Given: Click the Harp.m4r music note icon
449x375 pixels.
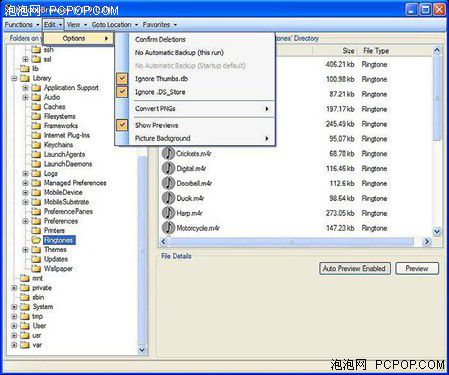Looking at the screenshot, I should pos(168,213).
